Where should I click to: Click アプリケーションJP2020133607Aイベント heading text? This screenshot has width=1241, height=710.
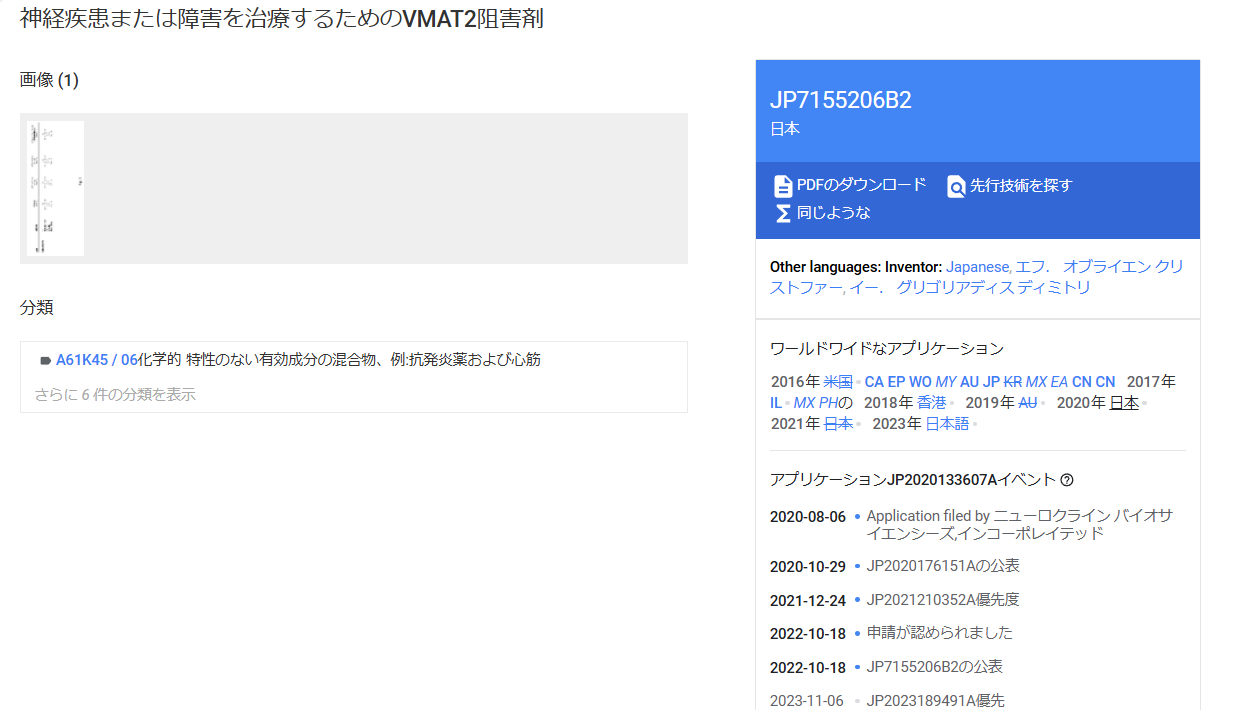click(913, 480)
